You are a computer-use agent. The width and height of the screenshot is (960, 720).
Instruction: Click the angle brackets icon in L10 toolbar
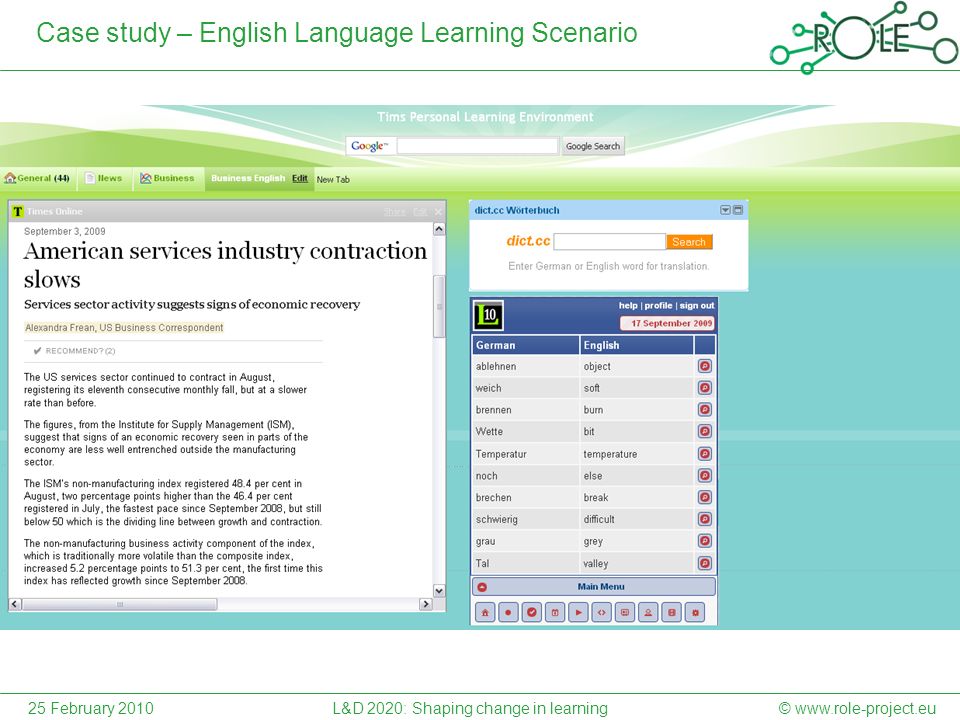[x=602, y=612]
